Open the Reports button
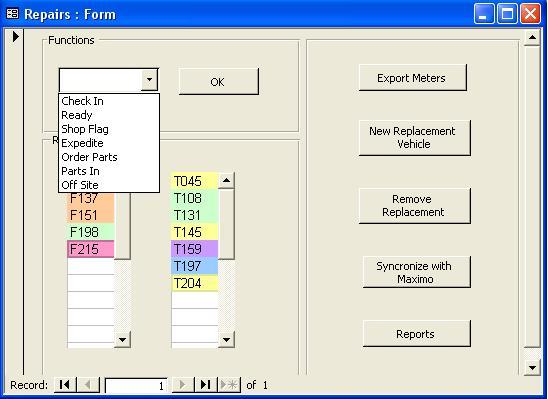 [x=417, y=334]
